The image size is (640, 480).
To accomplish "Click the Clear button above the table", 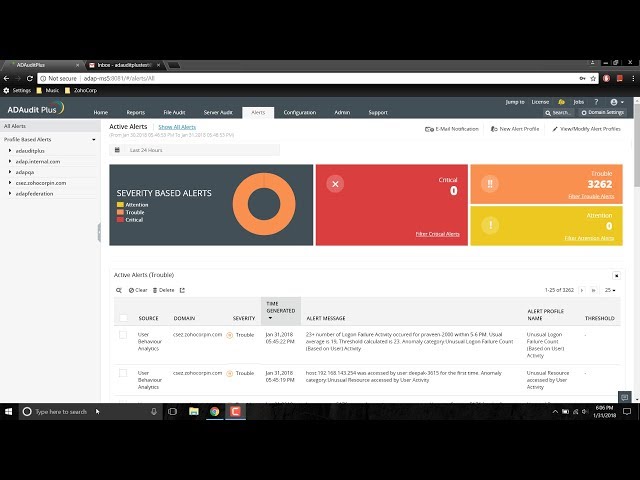I will click(x=138, y=290).
